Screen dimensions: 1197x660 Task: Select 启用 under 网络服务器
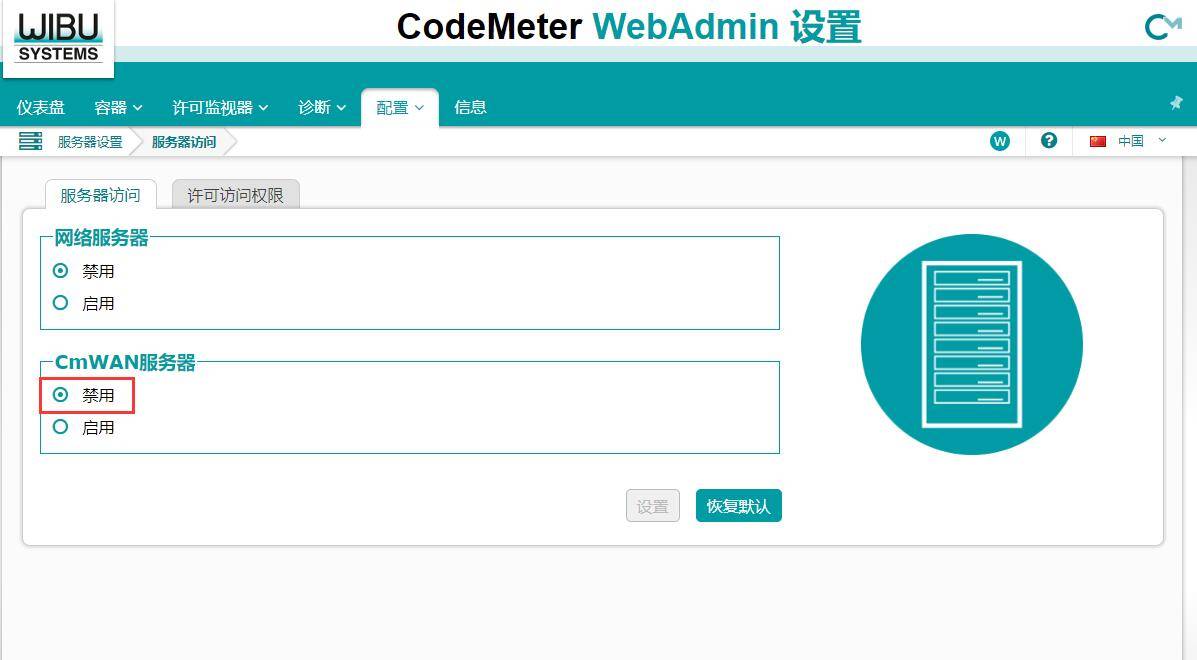pos(60,303)
